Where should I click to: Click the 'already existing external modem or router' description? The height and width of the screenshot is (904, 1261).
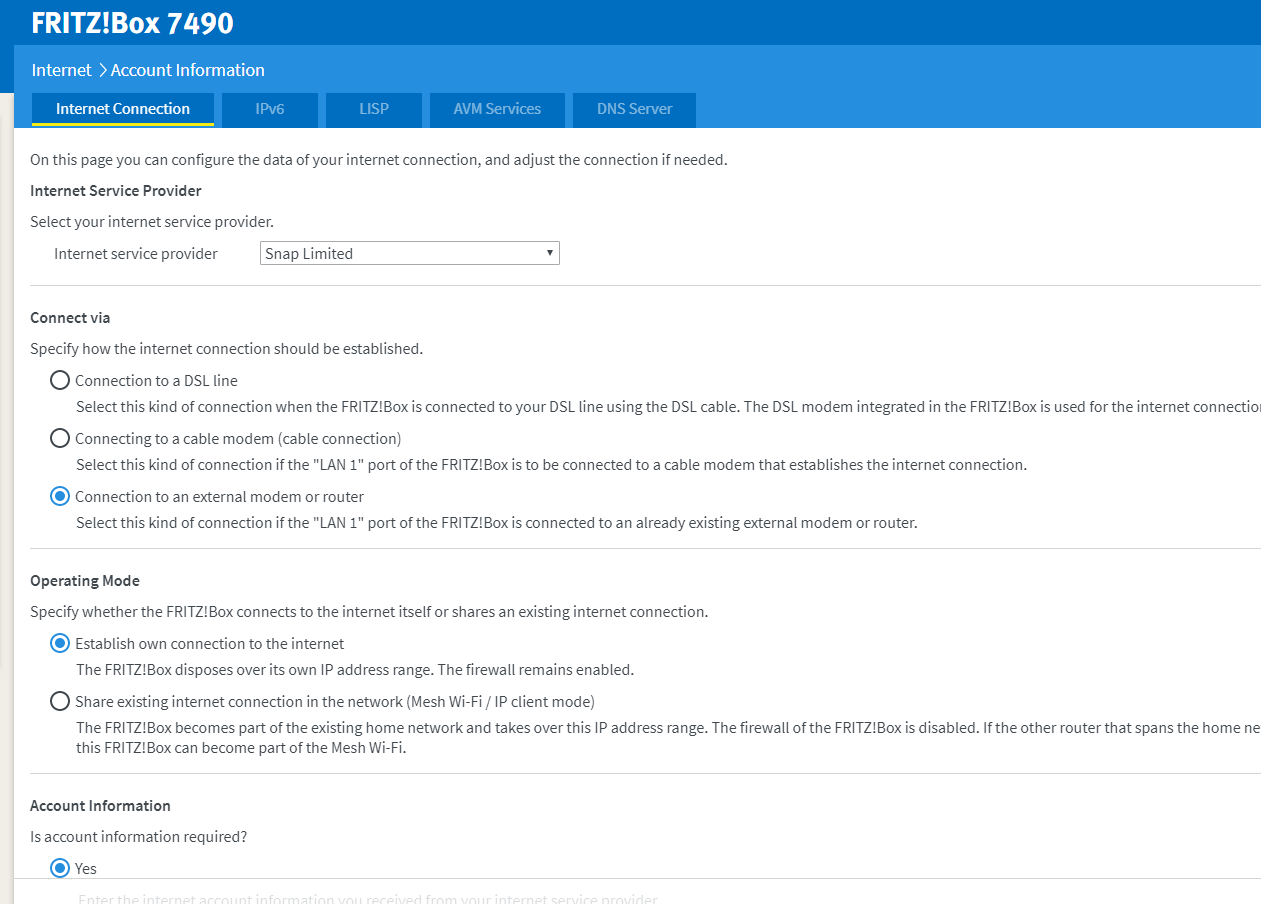click(497, 523)
